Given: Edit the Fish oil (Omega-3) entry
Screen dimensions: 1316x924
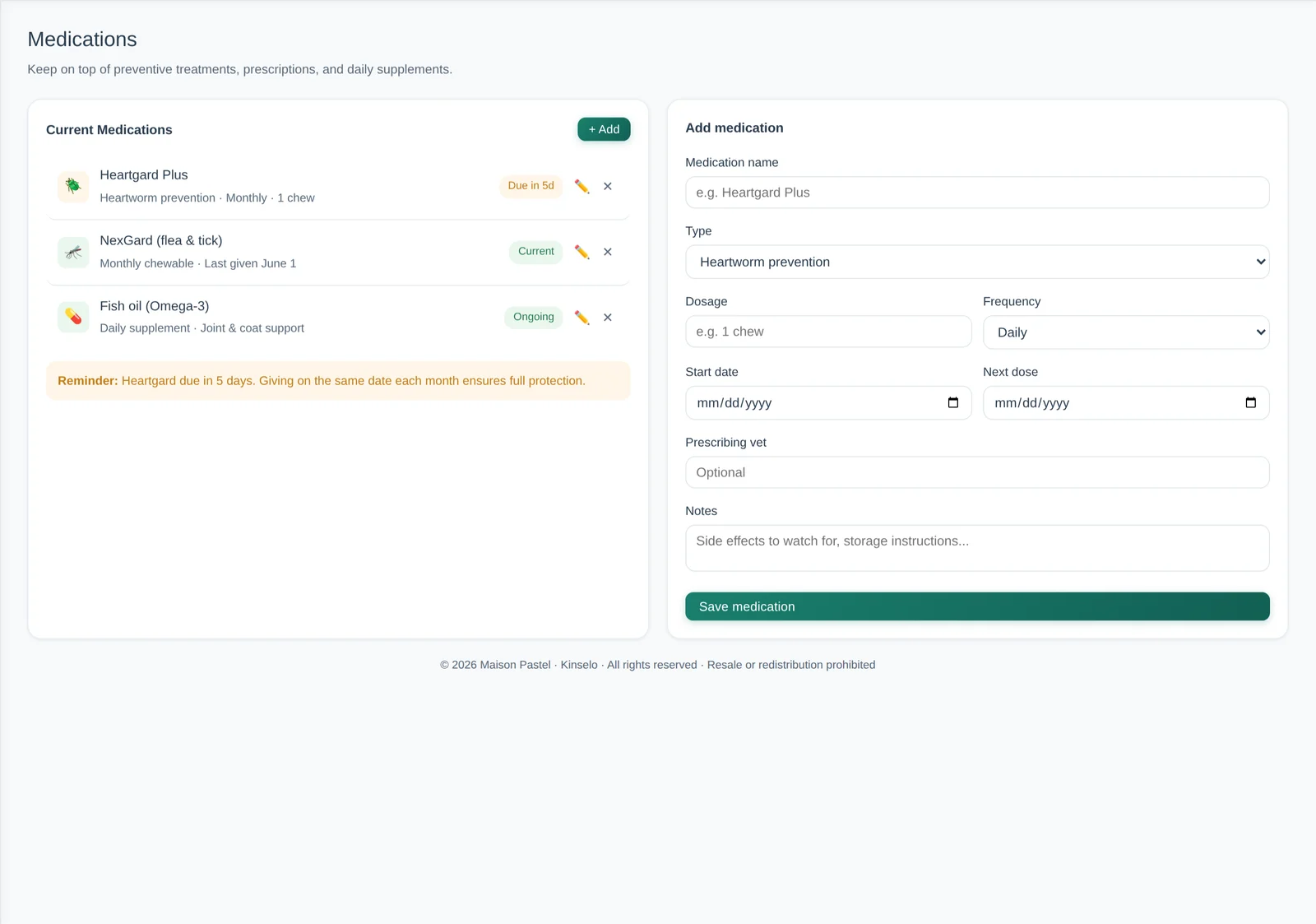Looking at the screenshot, I should pos(582,317).
